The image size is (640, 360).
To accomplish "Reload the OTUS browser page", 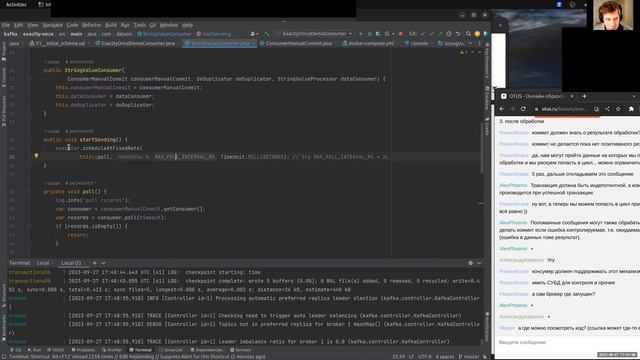I will pos(523,109).
